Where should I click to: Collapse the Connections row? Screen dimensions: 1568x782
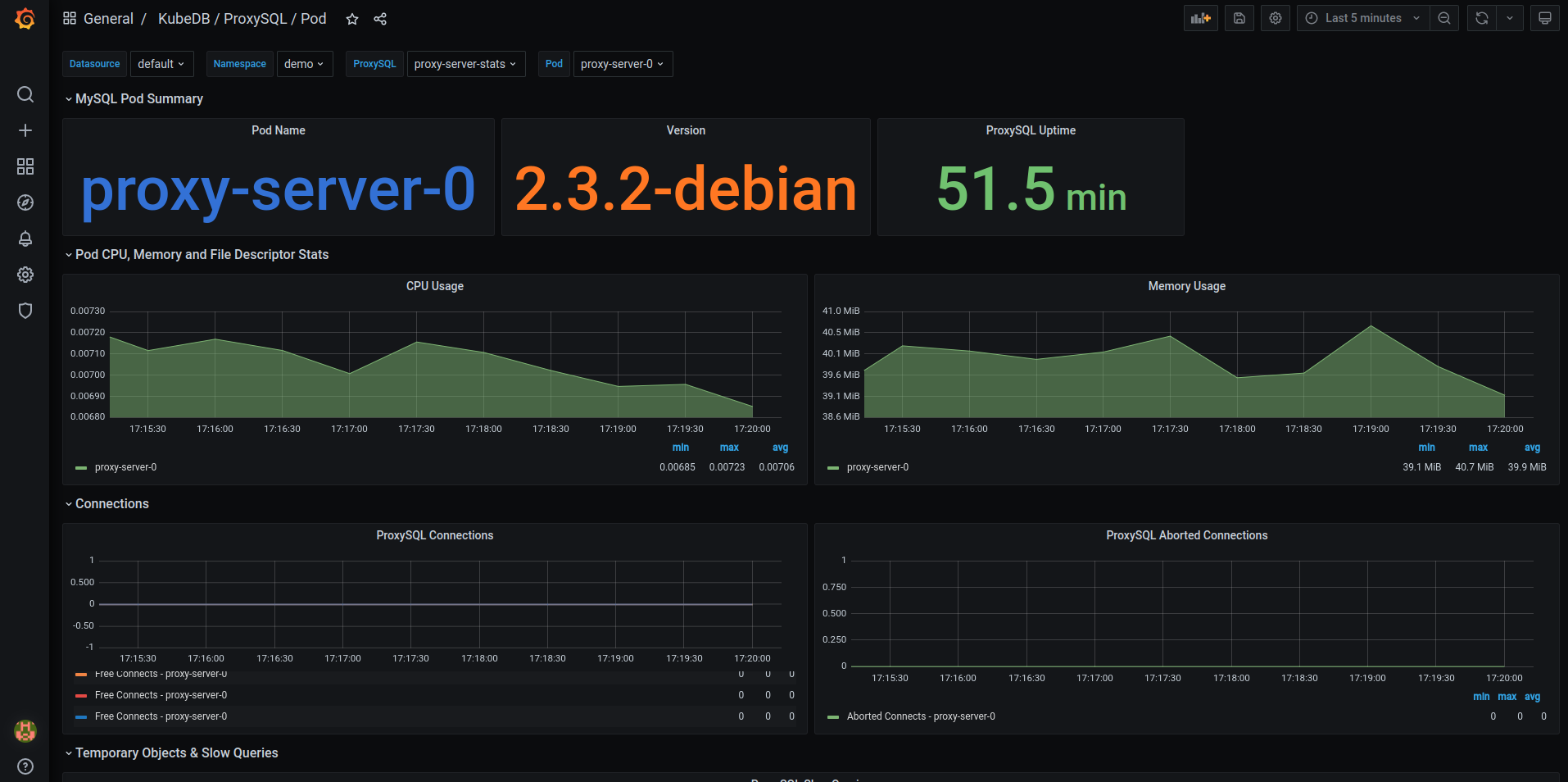(106, 504)
